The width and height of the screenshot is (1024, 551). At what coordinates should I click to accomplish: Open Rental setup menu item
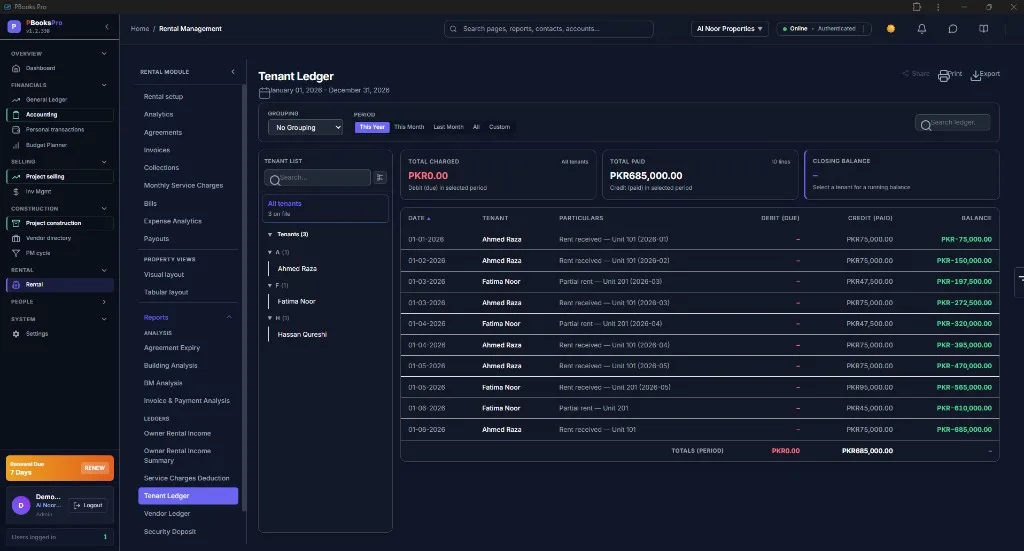click(x=163, y=97)
